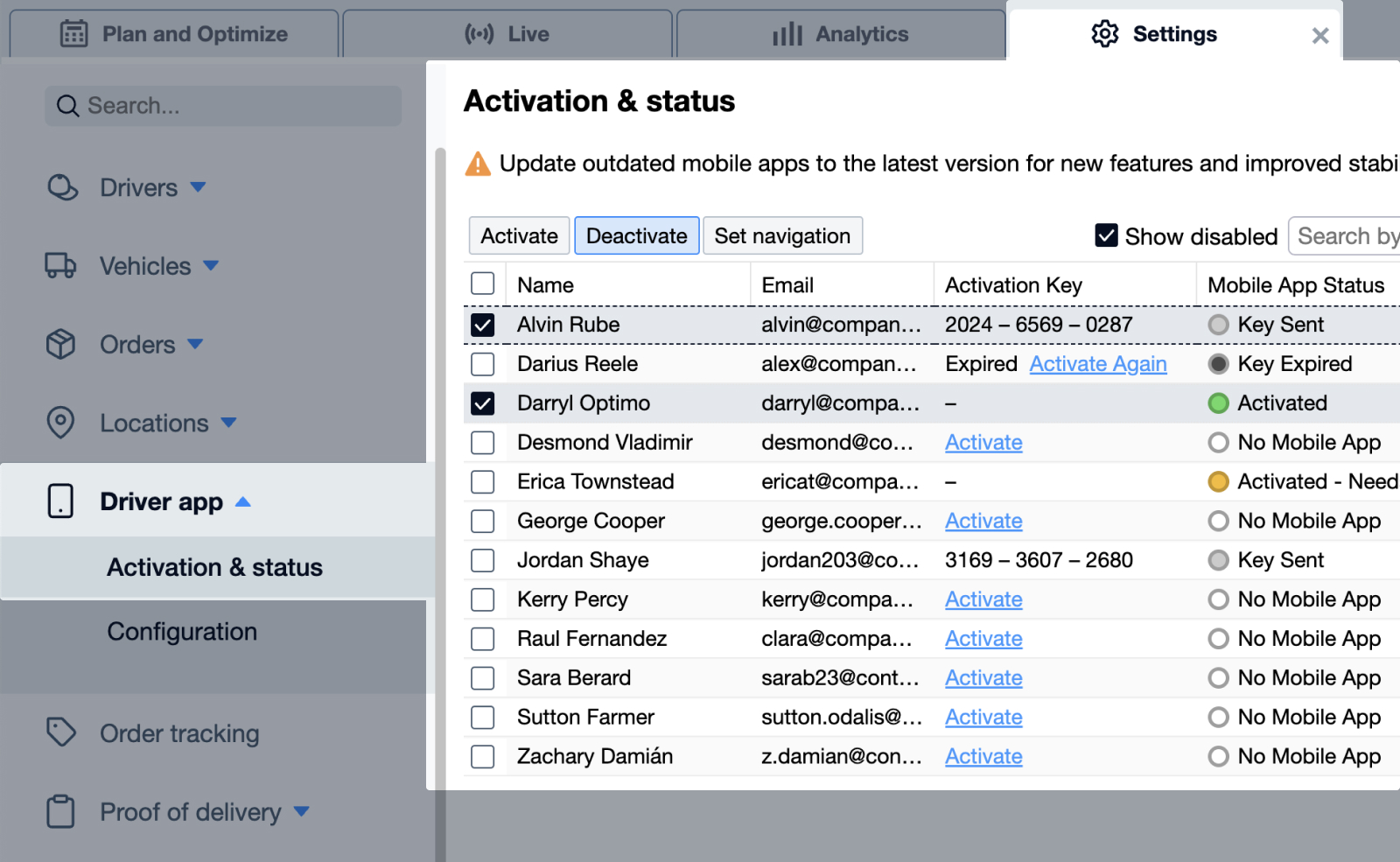Click Activate link for Sara Berard

click(x=983, y=678)
